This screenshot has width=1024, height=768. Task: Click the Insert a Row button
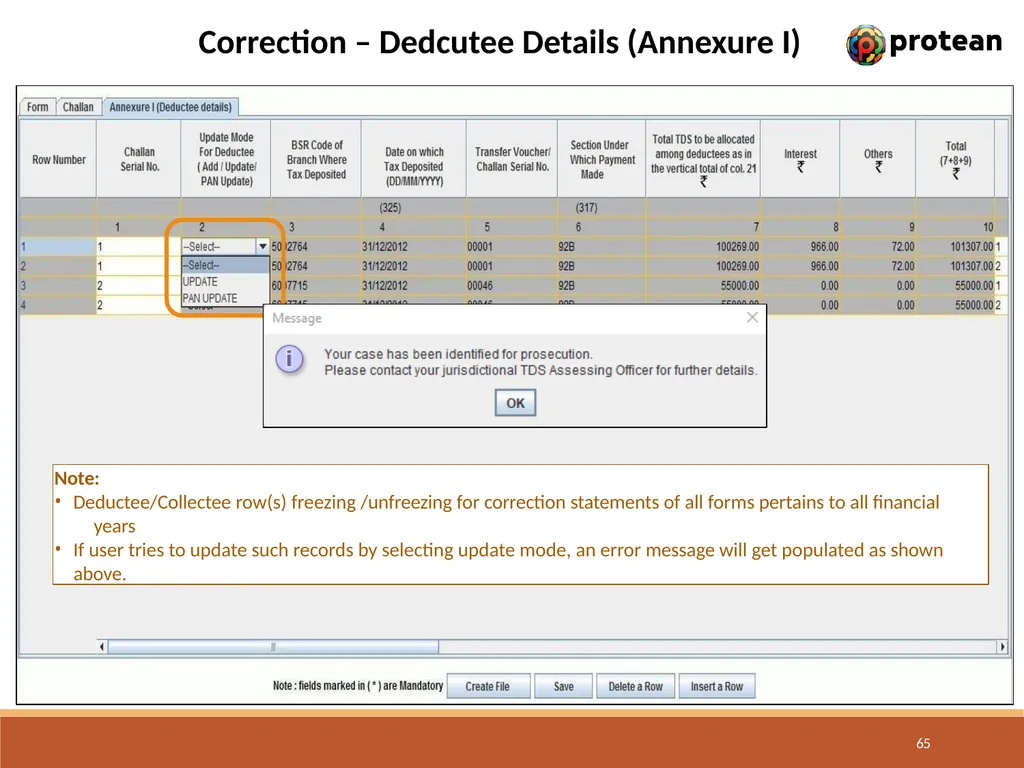(716, 686)
